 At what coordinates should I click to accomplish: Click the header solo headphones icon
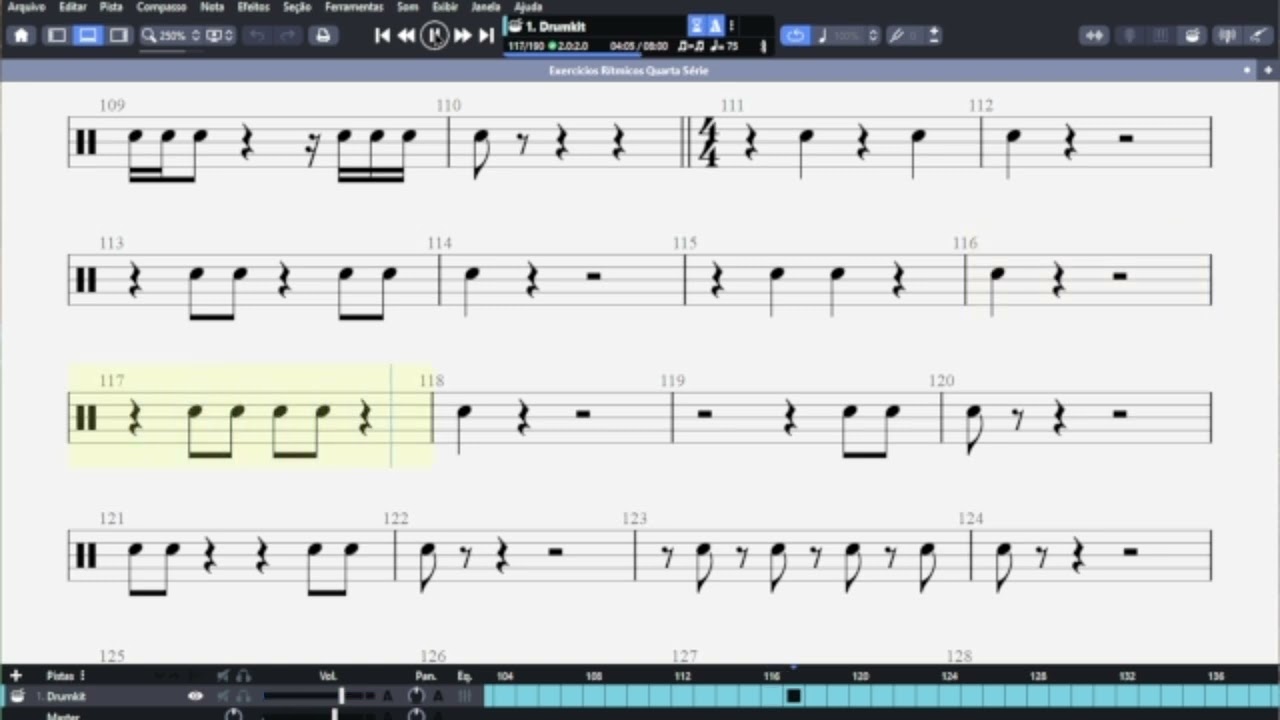coord(243,676)
